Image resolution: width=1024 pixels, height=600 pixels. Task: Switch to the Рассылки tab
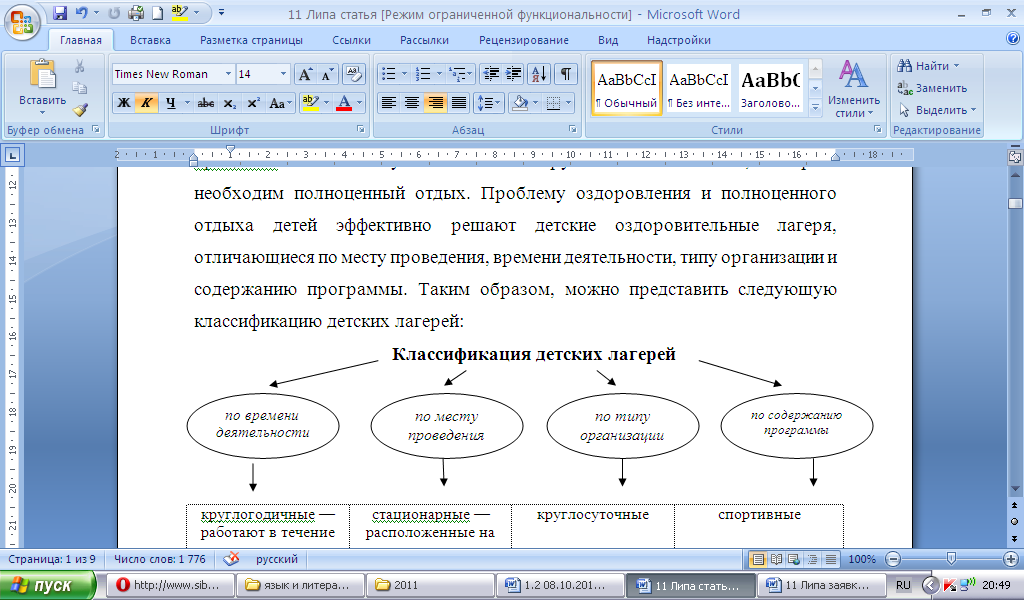coord(424,40)
